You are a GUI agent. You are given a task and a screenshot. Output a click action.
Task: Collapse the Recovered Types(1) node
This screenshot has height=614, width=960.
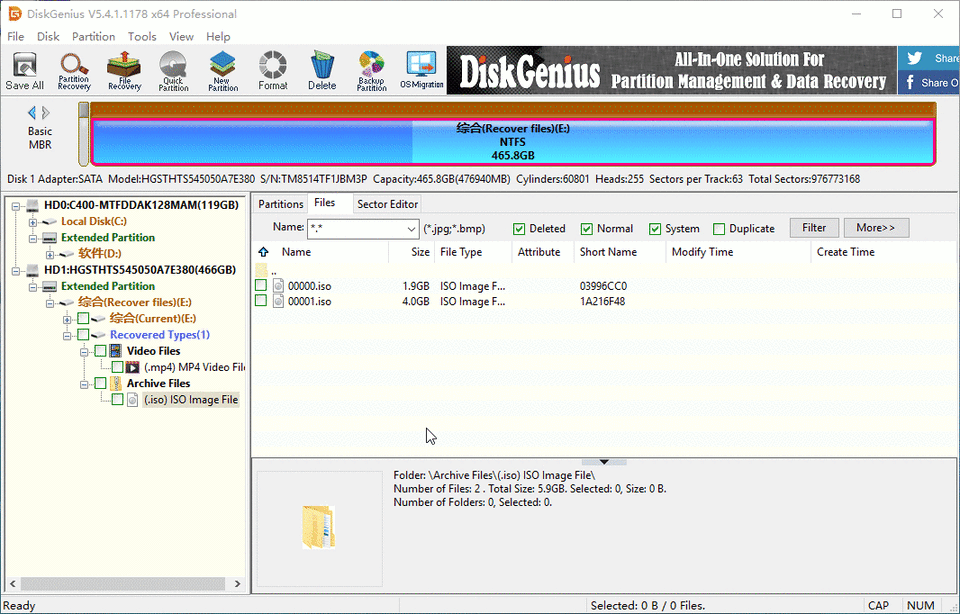[67, 335]
